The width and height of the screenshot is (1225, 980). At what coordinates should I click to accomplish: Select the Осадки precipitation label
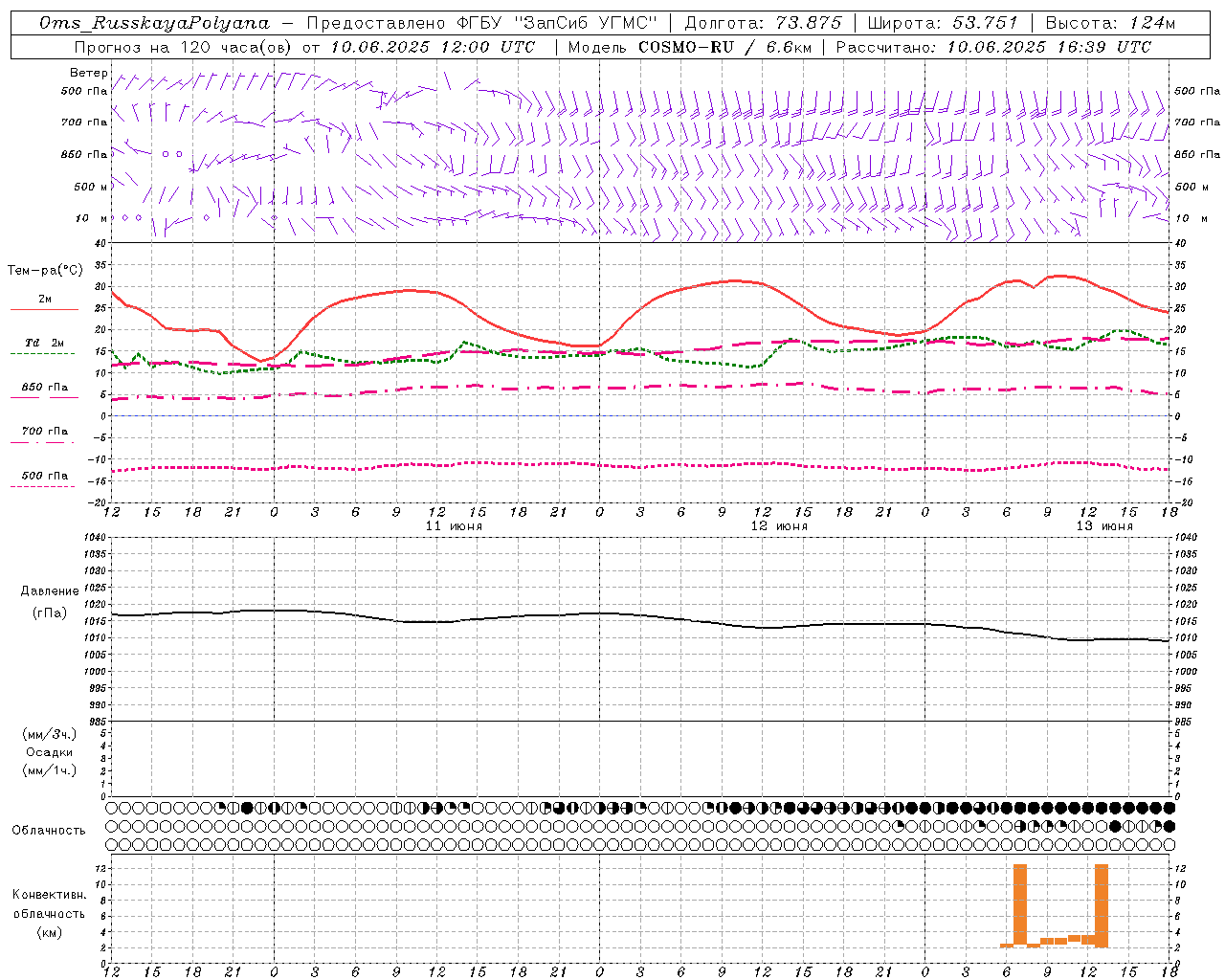(50, 753)
